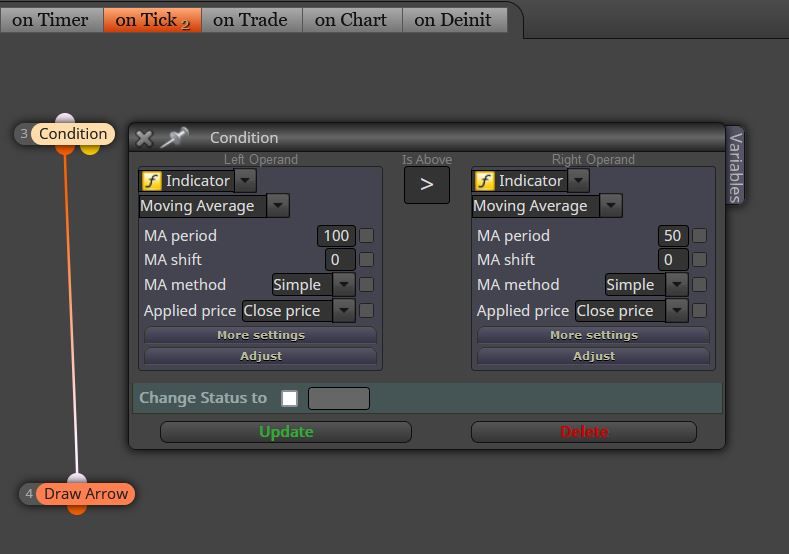Click the right operand function icon

[x=485, y=181]
